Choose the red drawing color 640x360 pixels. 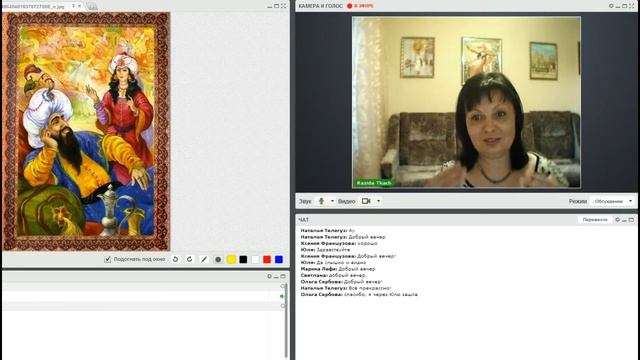click(267, 259)
